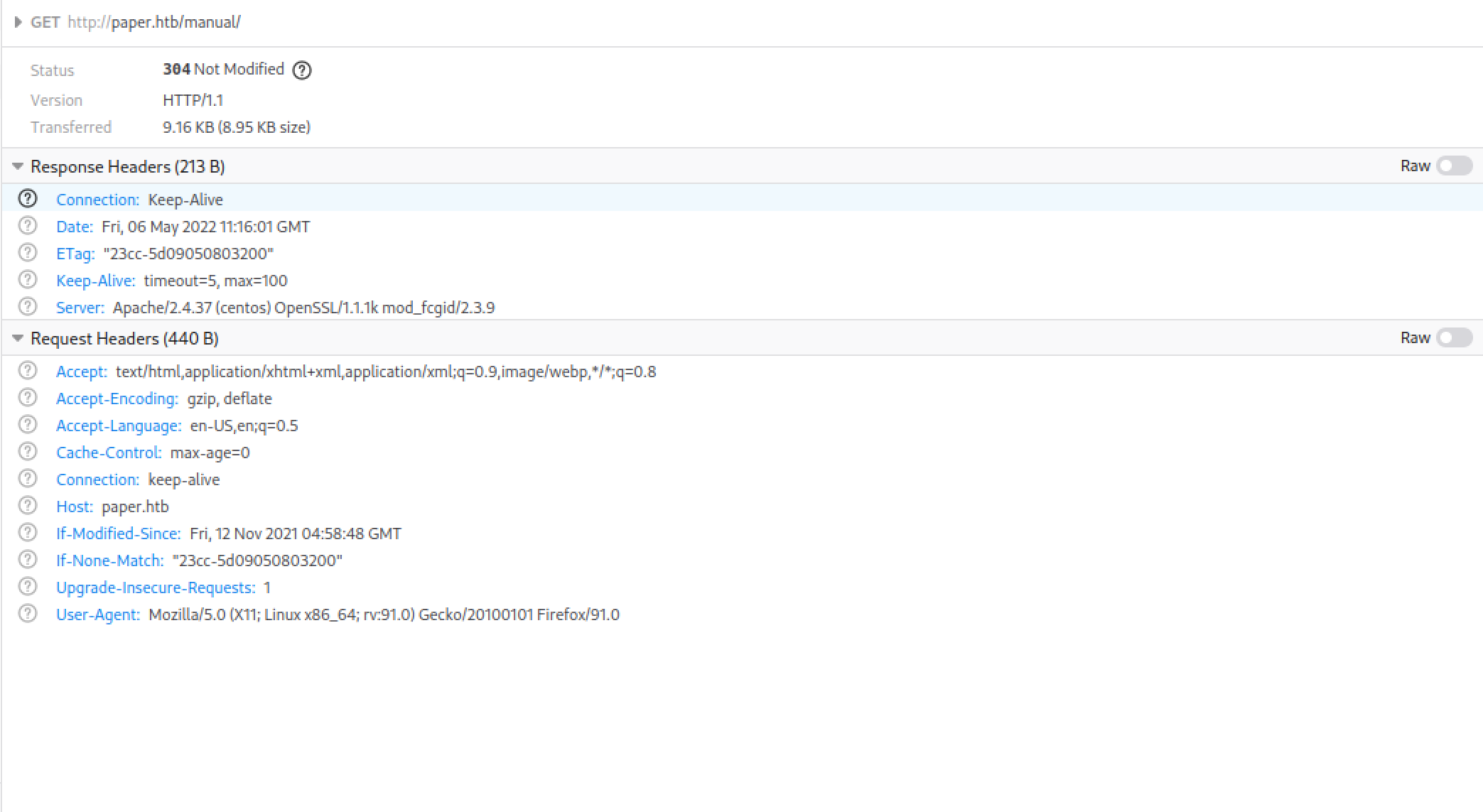Enable Raw view for Request Headers
The width and height of the screenshot is (1483, 812).
click(1453, 337)
